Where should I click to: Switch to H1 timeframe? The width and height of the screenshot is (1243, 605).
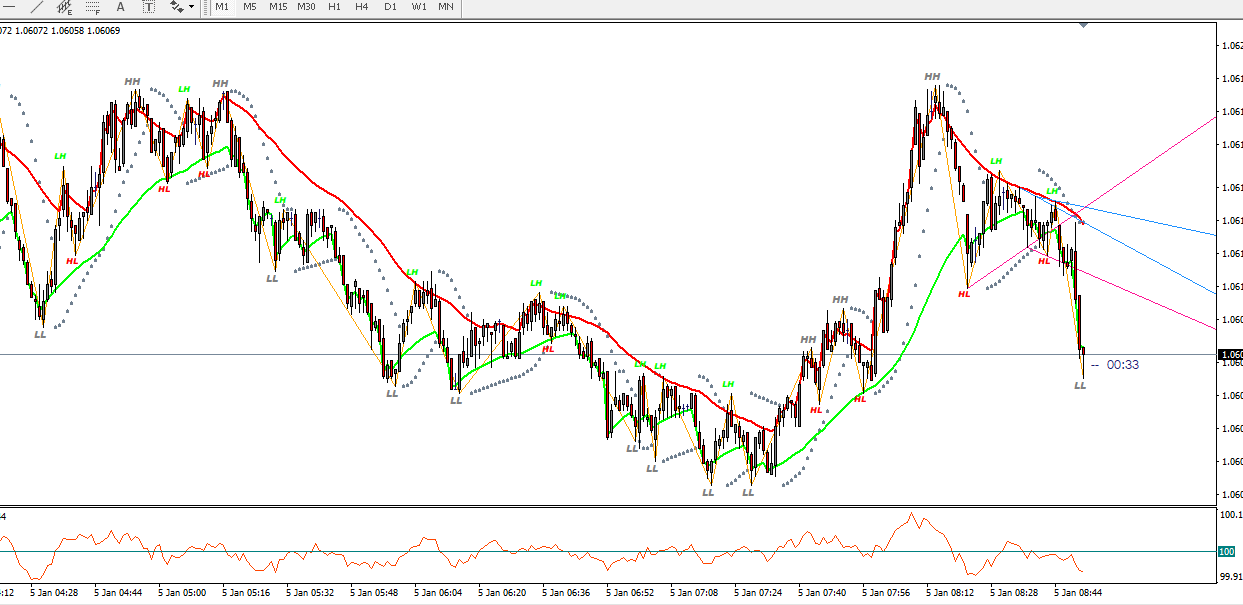click(334, 6)
